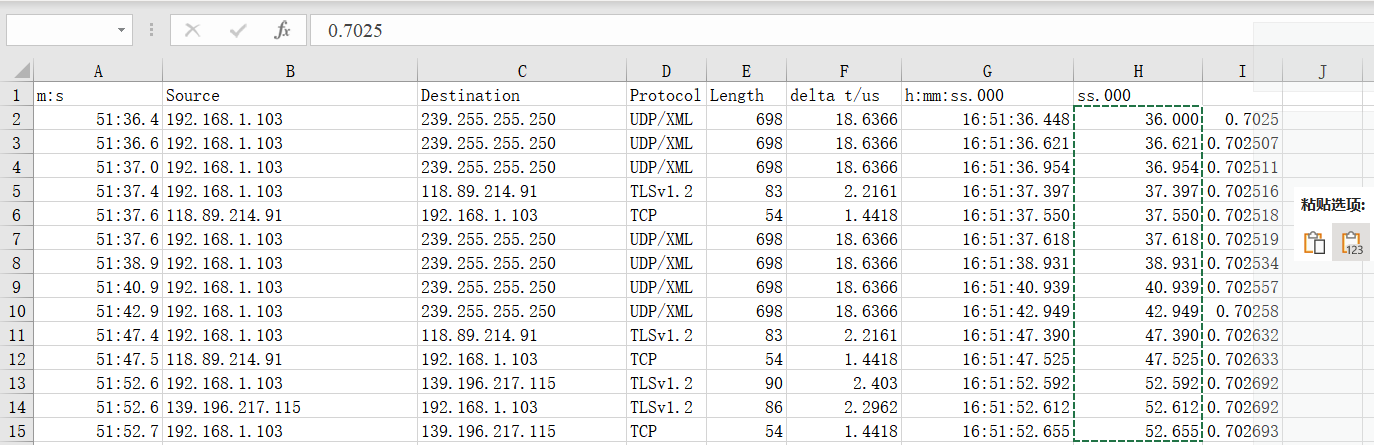Image resolution: width=1374 pixels, height=445 pixels.
Task: Select cell I2 showing 0.7025
Action: (1242, 119)
